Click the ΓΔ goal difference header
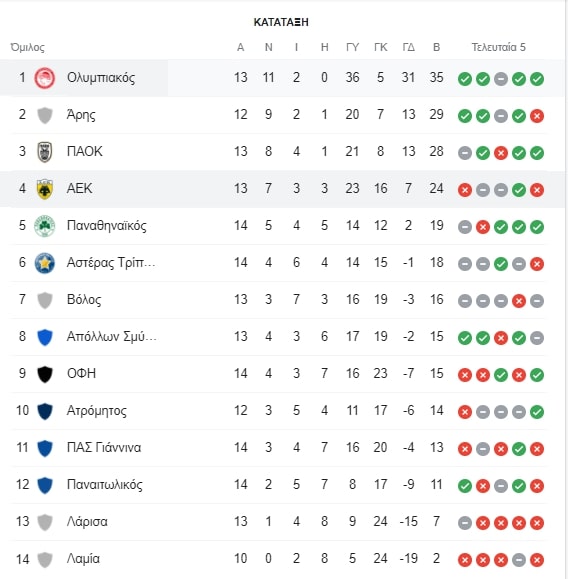Image resolution: width=568 pixels, height=579 pixels. (x=408, y=47)
